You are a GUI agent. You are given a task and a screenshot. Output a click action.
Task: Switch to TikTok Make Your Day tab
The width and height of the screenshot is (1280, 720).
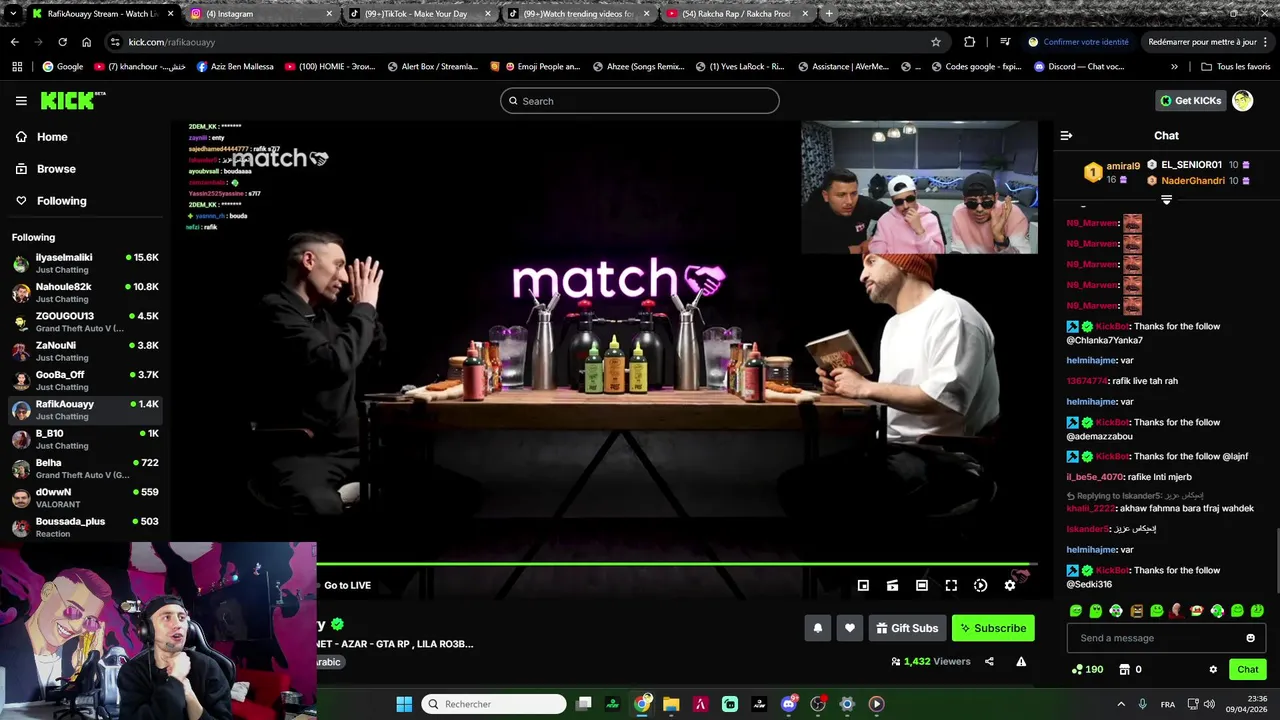point(418,14)
